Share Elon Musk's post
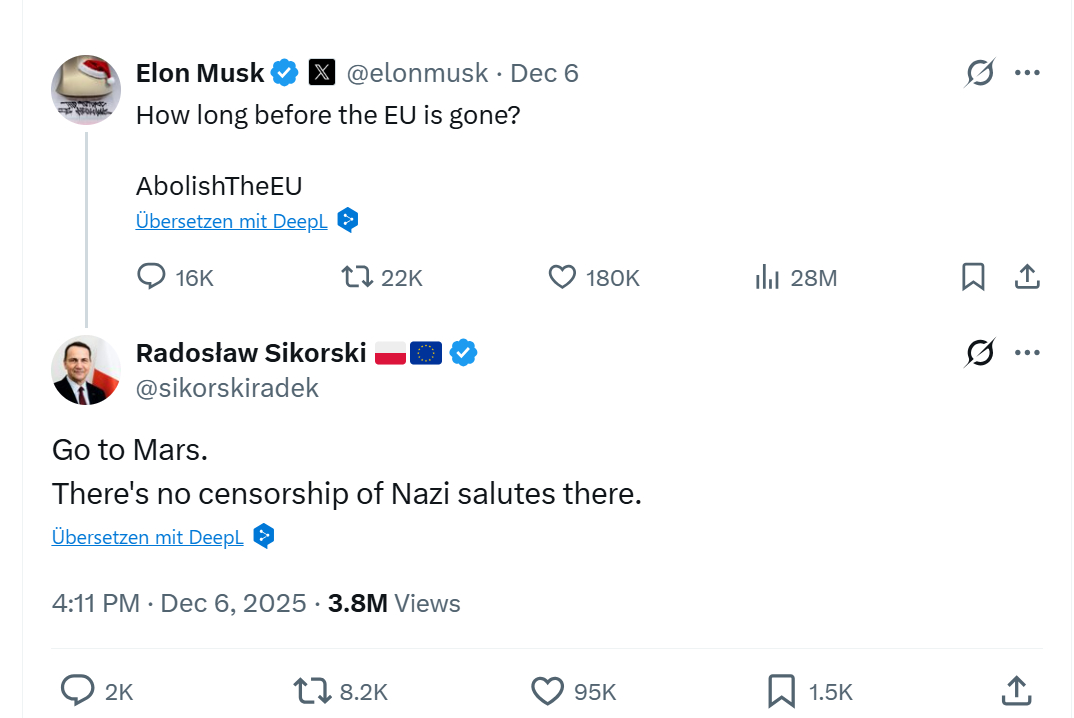 pos(1027,277)
